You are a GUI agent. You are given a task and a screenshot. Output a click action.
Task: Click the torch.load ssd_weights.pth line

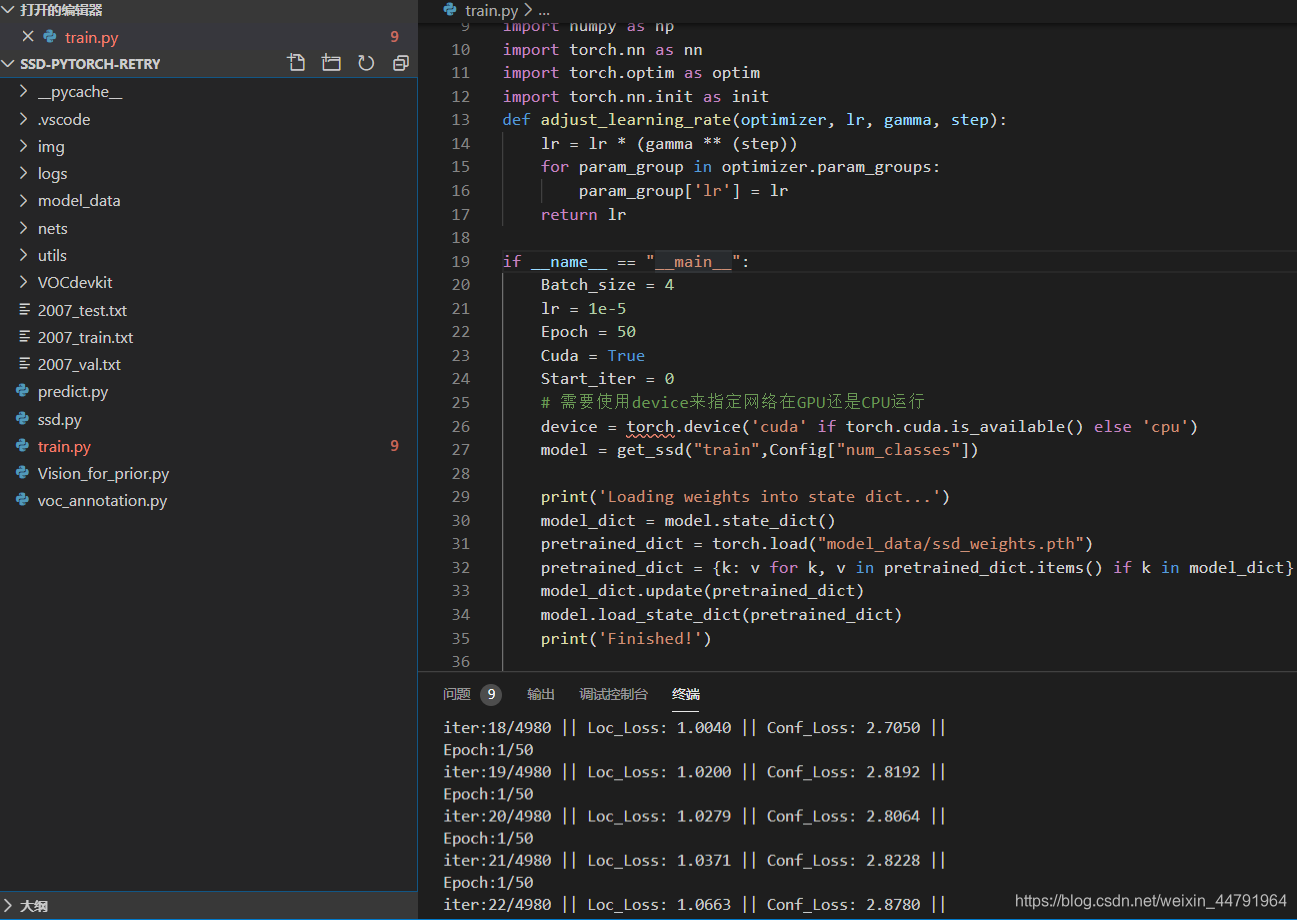[817, 544]
